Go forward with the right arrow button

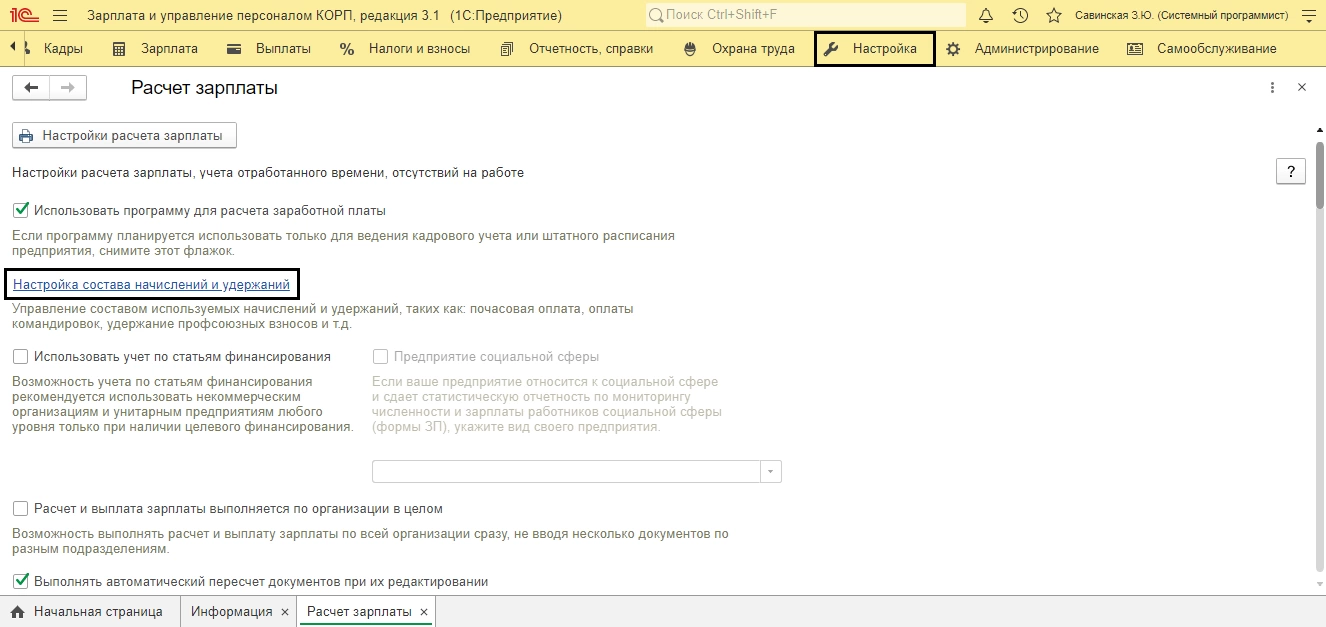[68, 88]
